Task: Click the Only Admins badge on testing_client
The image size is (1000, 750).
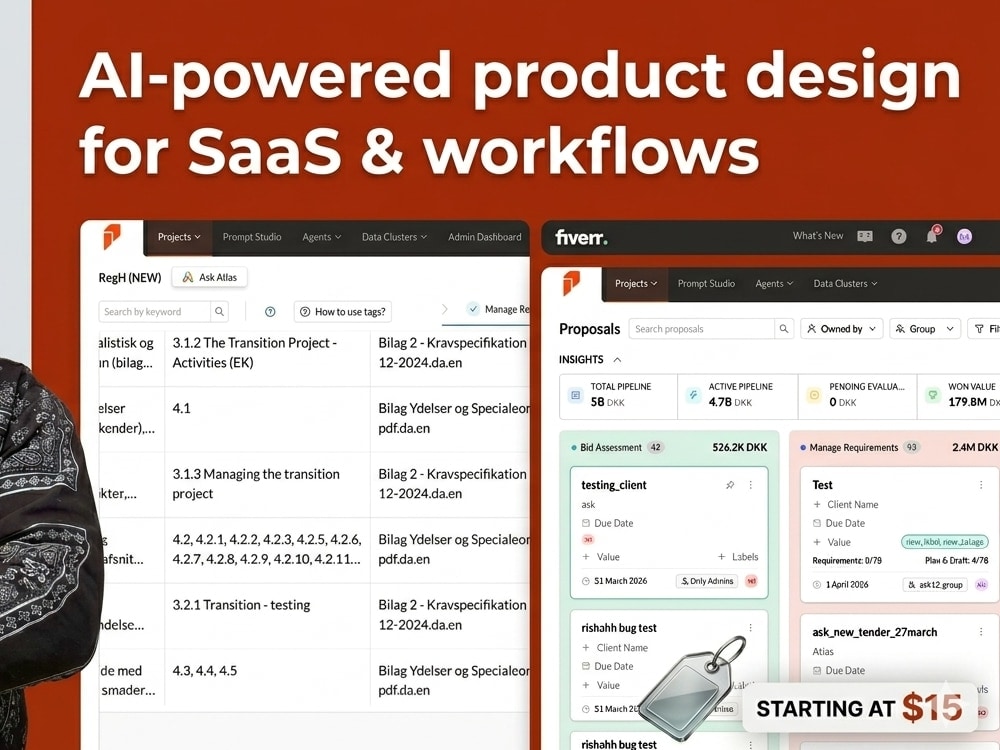Action: point(707,581)
